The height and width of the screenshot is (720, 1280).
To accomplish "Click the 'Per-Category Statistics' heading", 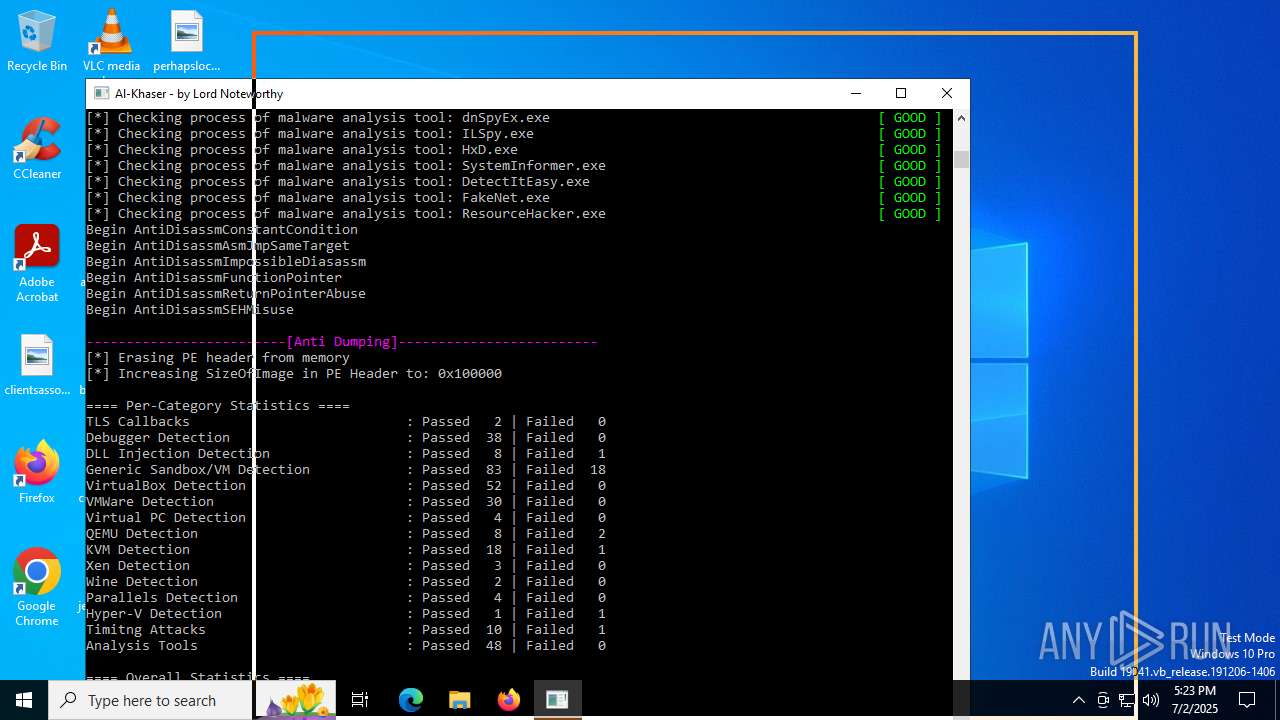I will 218,406.
